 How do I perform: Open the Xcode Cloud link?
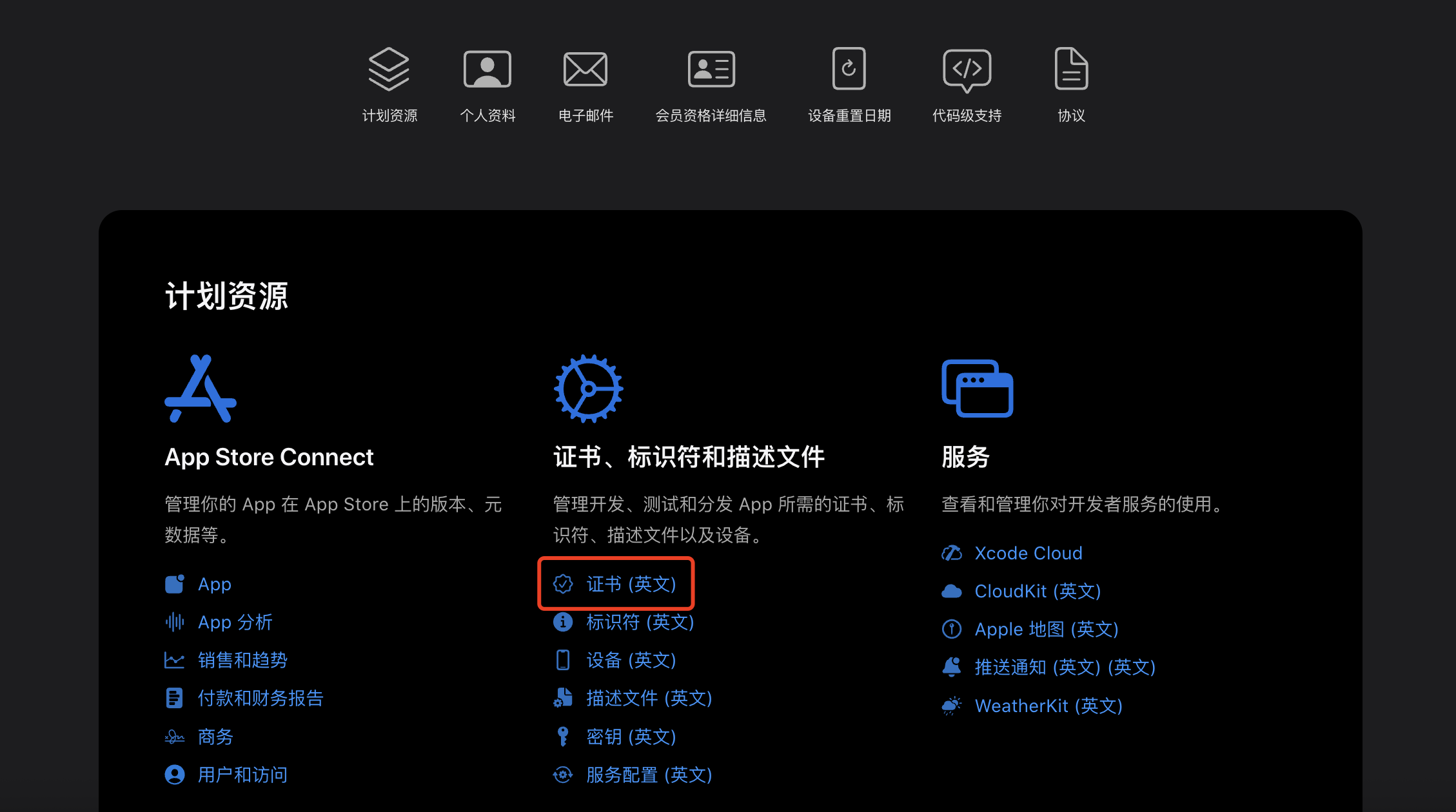tap(1028, 553)
